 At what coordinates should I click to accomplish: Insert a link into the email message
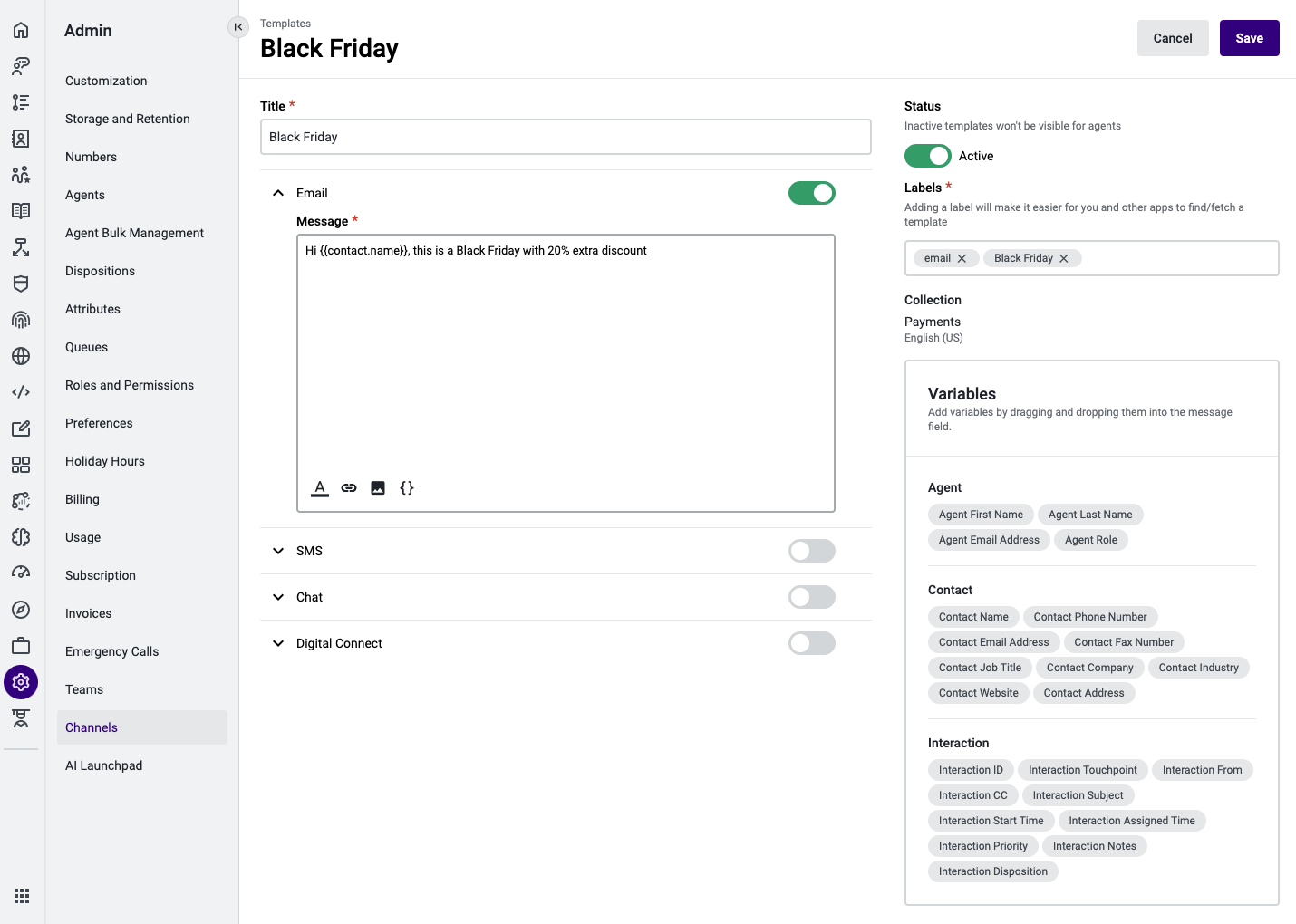(349, 487)
